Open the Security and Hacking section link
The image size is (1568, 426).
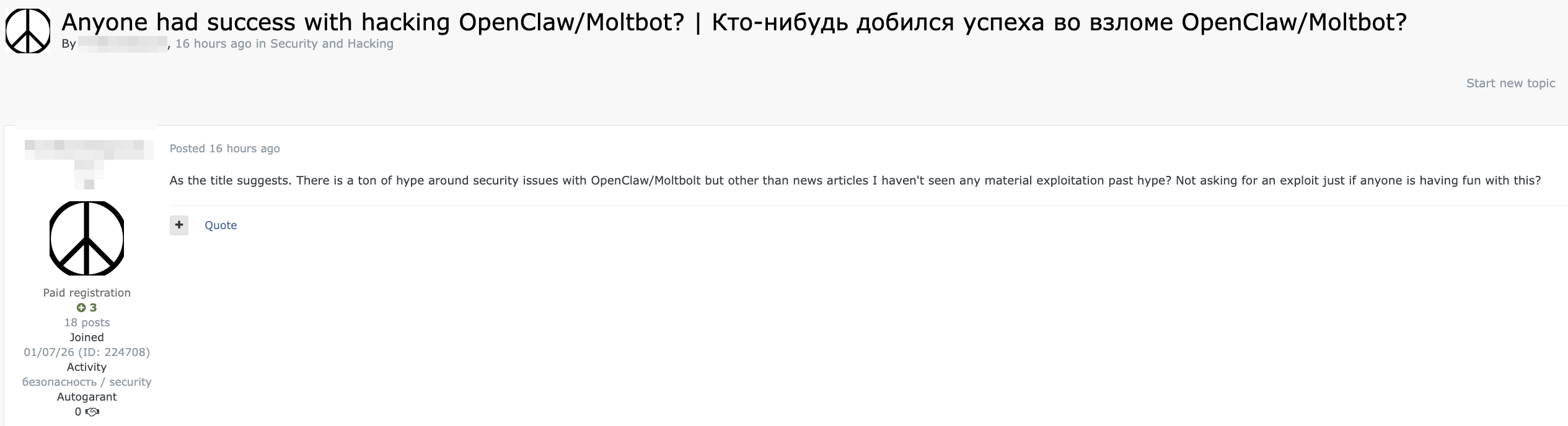332,43
